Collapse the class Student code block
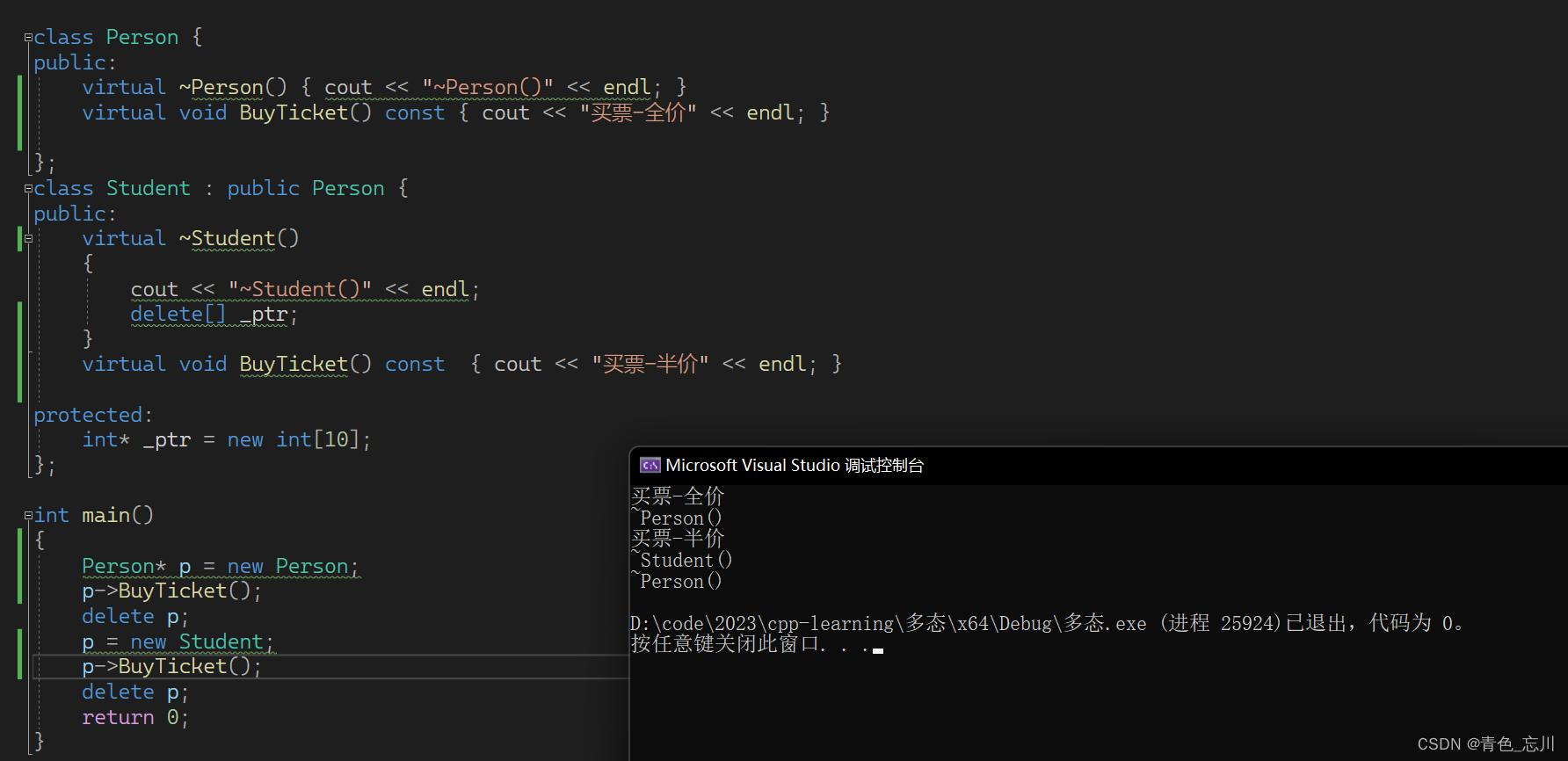The width and height of the screenshot is (1568, 761). [x=28, y=189]
